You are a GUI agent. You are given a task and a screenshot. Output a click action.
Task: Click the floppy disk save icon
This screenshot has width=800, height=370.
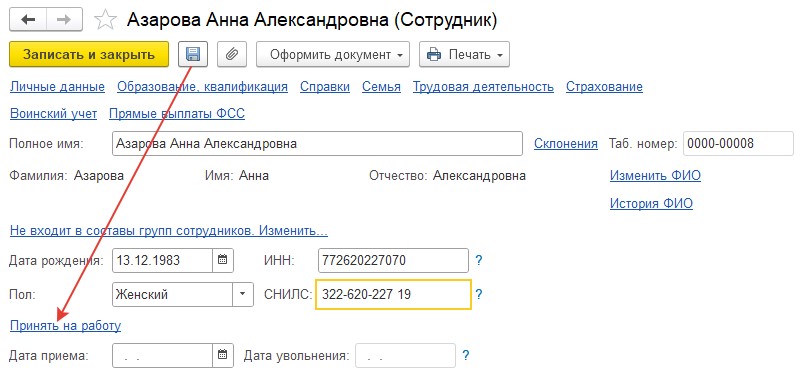tap(193, 54)
